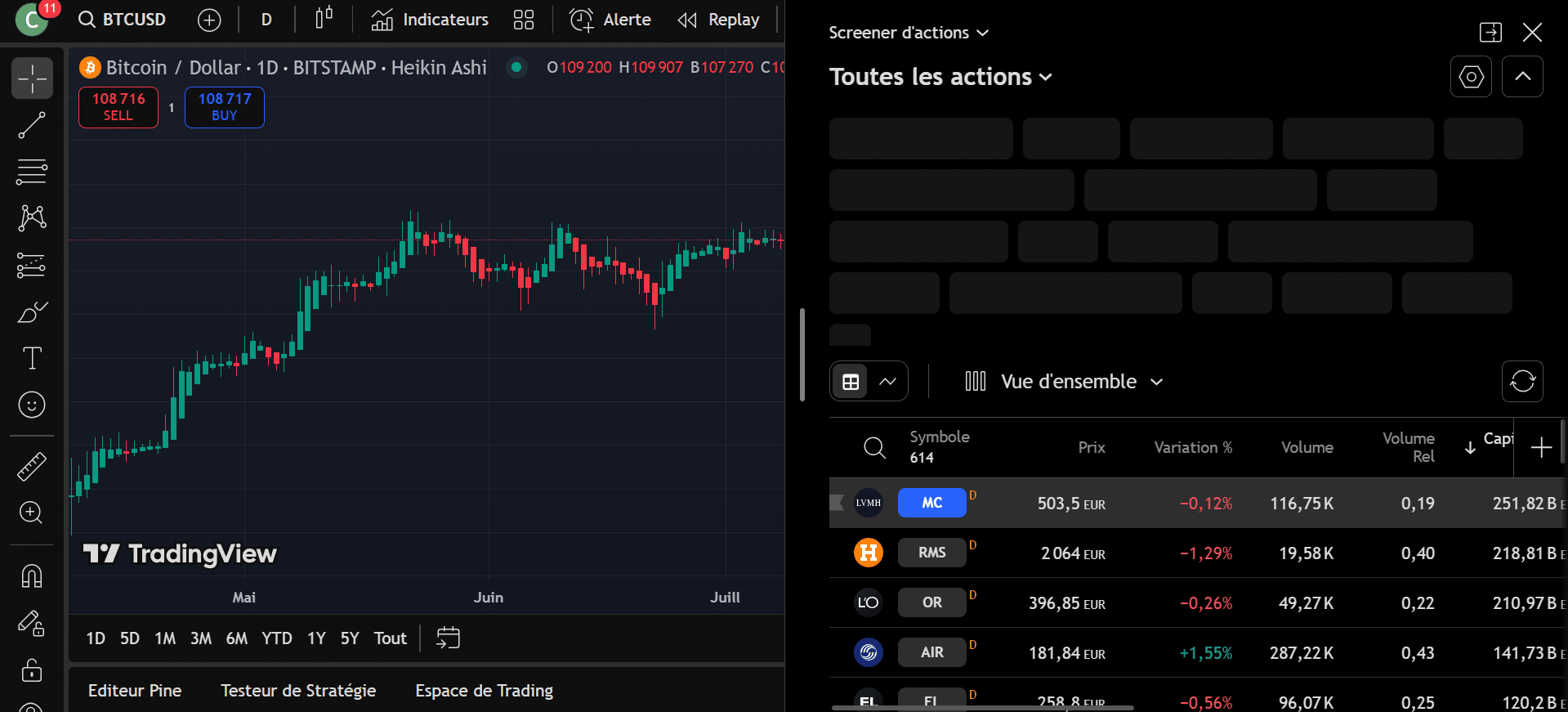Toggle lock all drawing tools
The height and width of the screenshot is (712, 1568).
click(x=32, y=670)
